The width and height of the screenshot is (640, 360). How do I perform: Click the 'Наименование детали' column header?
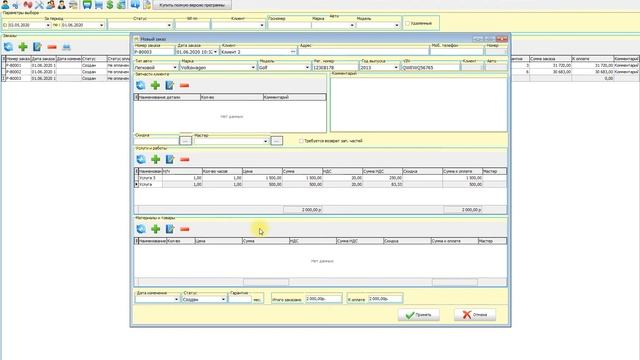tap(169, 97)
